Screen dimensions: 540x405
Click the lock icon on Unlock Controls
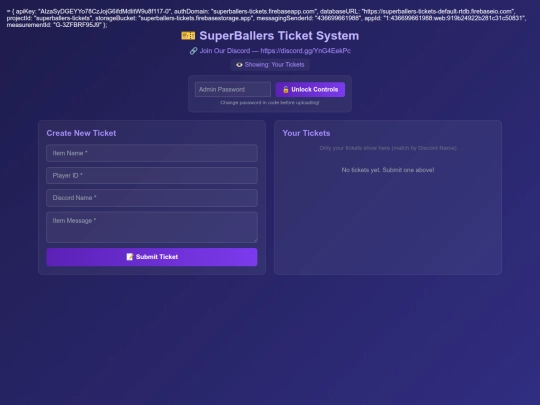(x=285, y=90)
